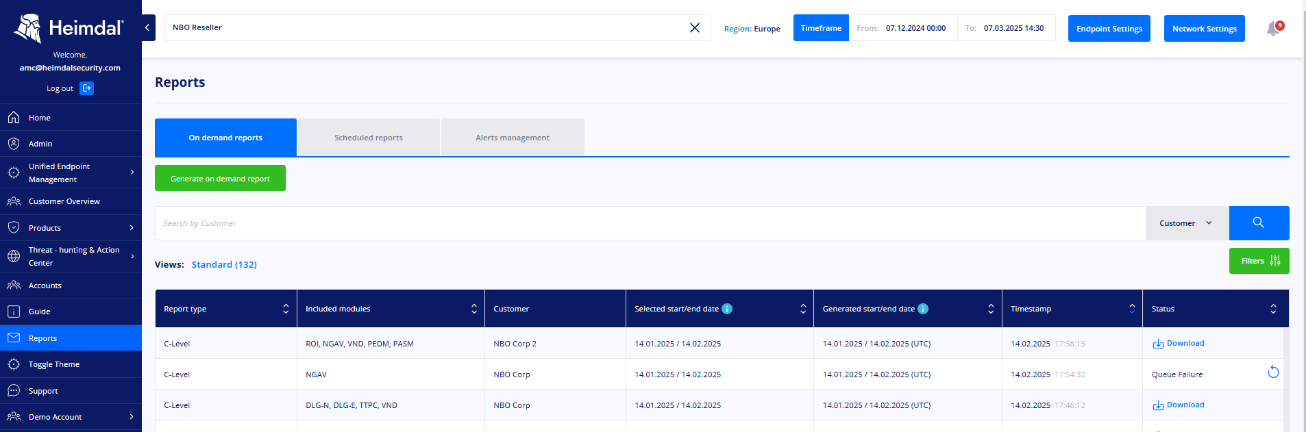
Task: Open Guide menu item
Action: pyautogui.click(x=71, y=311)
